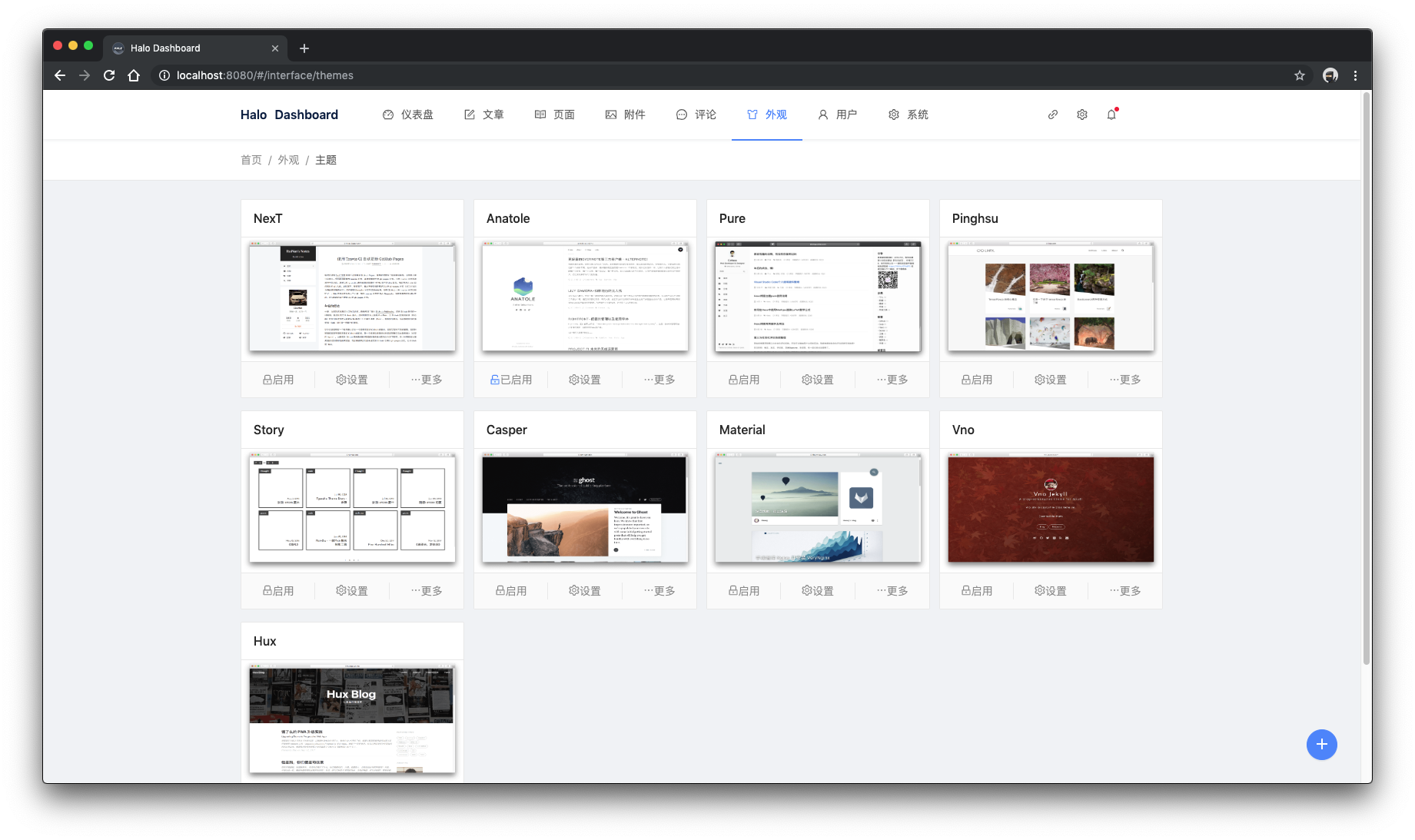Enable the Pinghsu theme
This screenshot has width=1415, height=840.
tap(976, 379)
